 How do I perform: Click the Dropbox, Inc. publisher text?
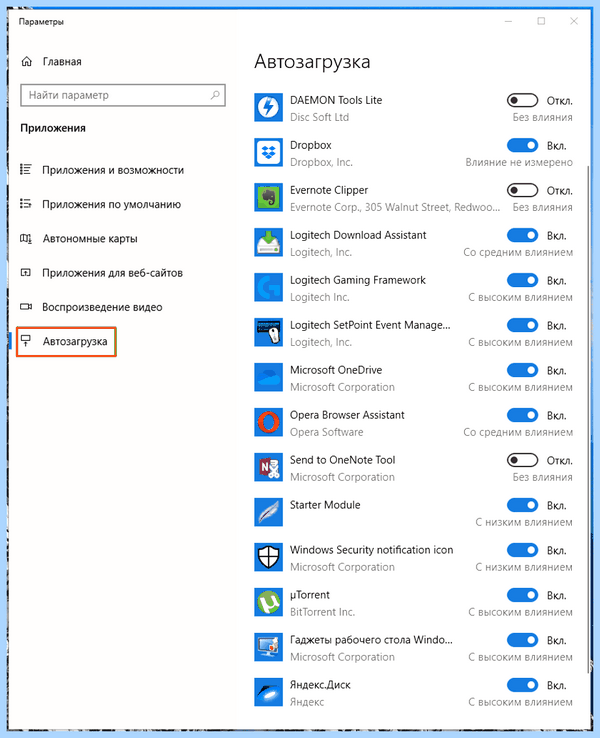tap(321, 162)
